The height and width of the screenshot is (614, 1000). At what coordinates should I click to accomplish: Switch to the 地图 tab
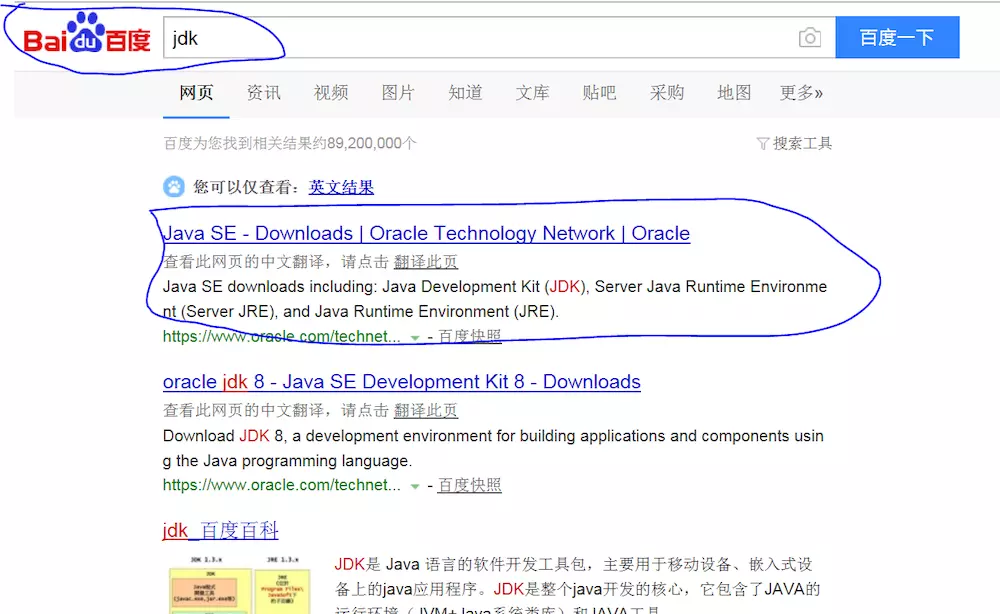click(x=734, y=93)
